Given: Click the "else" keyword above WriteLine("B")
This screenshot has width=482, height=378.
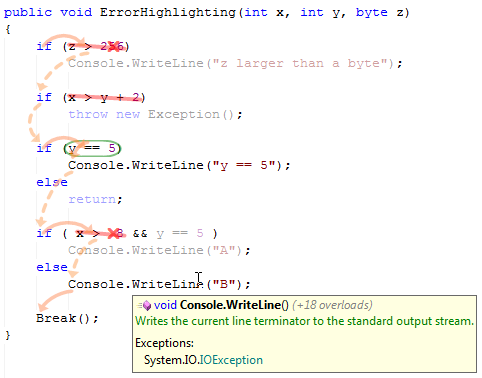Looking at the screenshot, I should pyautogui.click(x=52, y=267).
